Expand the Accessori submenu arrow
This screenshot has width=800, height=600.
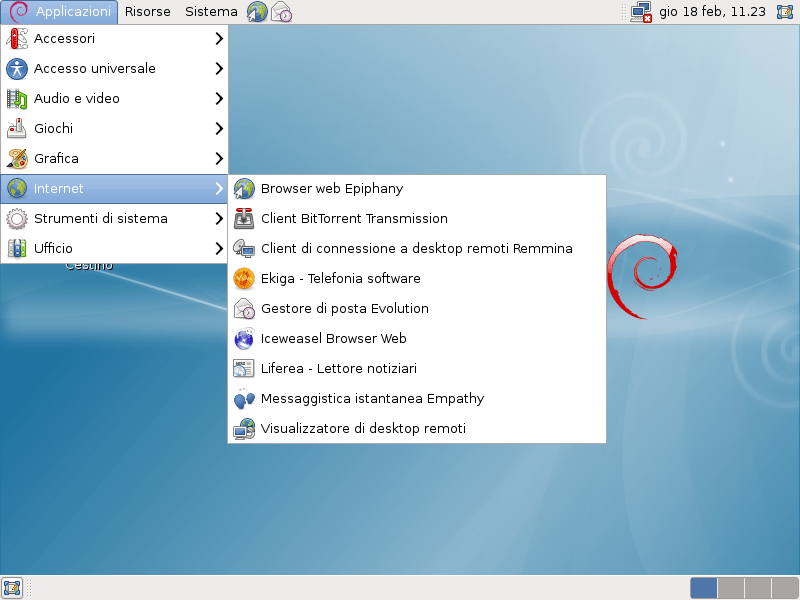click(218, 38)
